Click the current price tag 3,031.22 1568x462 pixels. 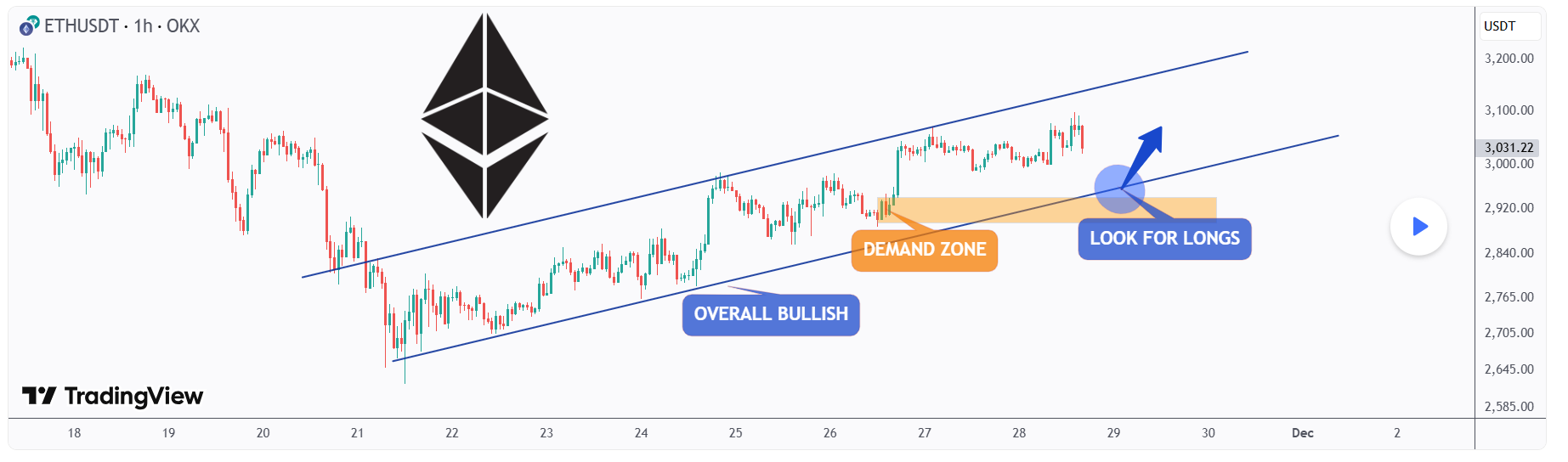1509,148
